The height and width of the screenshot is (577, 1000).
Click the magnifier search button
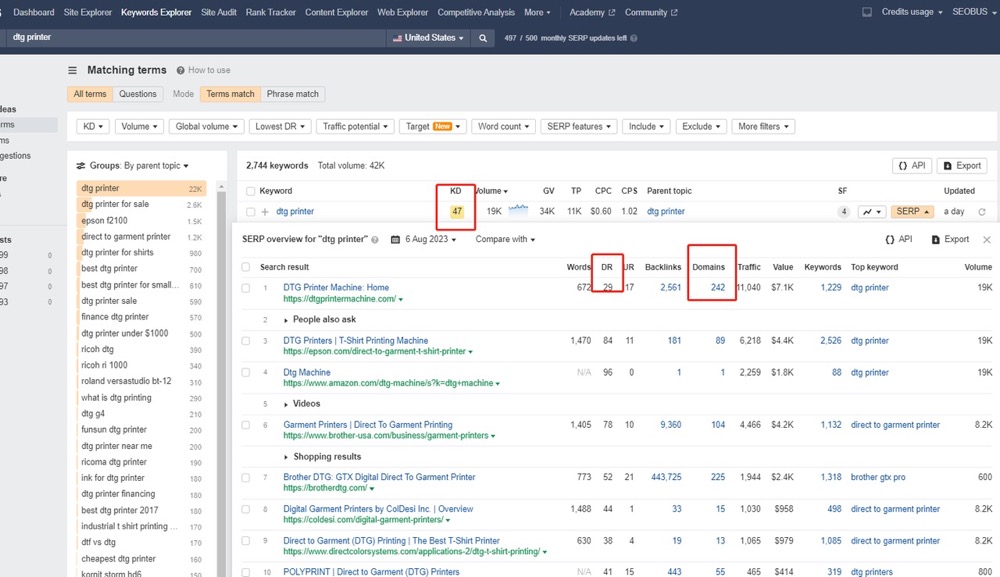[483, 38]
